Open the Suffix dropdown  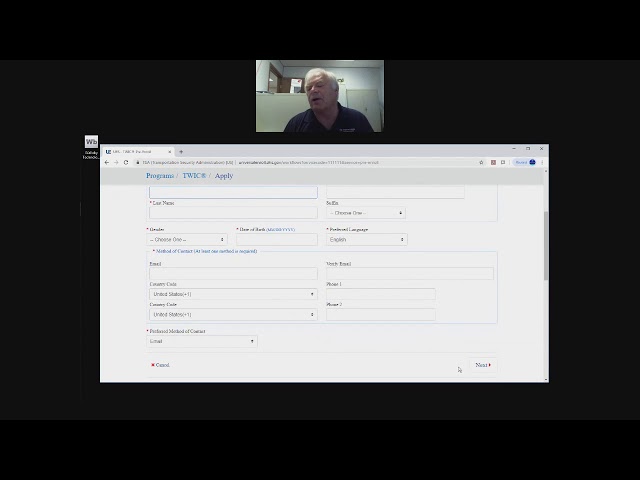366,213
